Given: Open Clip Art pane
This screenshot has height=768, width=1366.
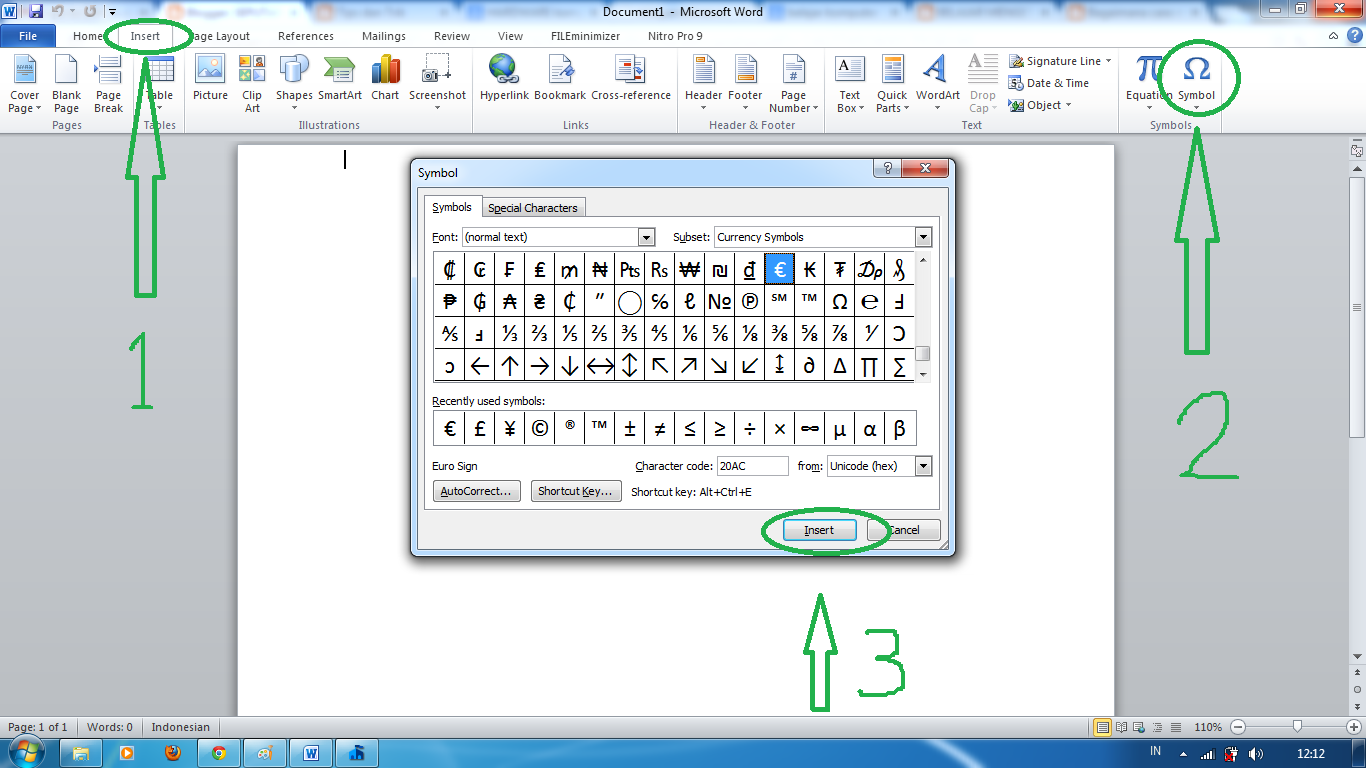Looking at the screenshot, I should pyautogui.click(x=252, y=84).
